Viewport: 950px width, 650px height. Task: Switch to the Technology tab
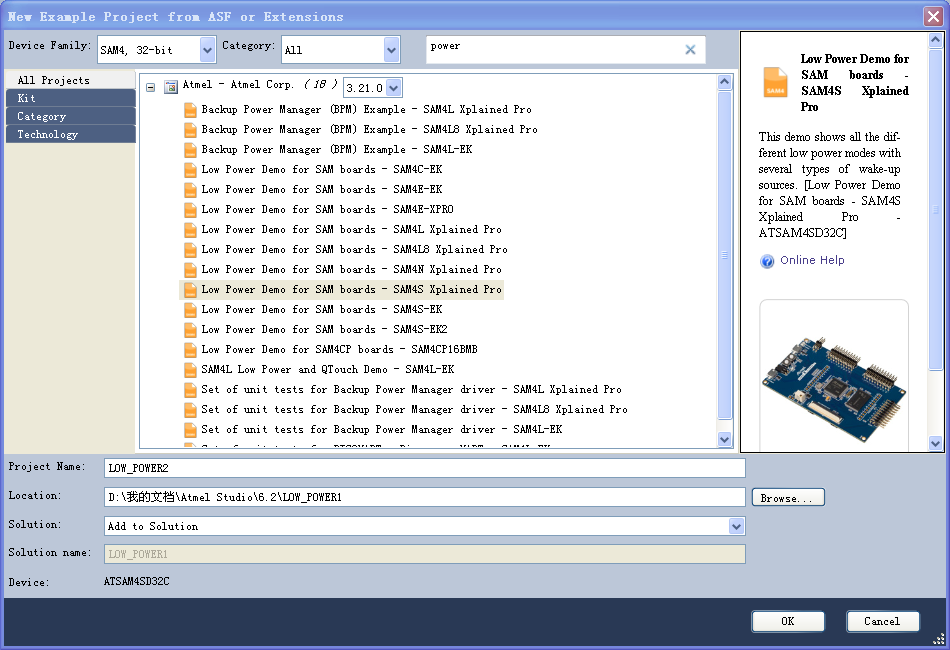pos(70,134)
